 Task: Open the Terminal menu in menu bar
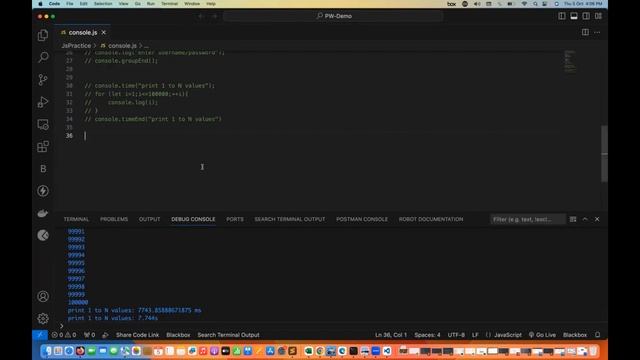pos(169,4)
